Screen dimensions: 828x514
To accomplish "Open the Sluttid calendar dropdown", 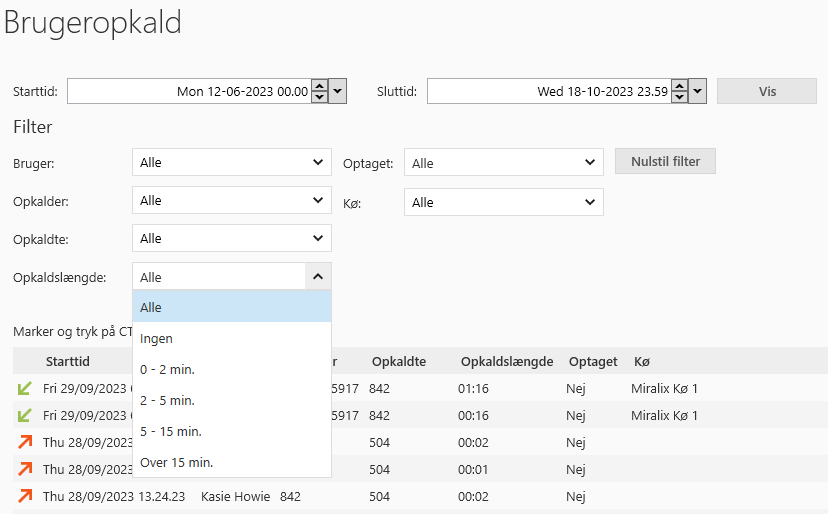I will tap(698, 91).
